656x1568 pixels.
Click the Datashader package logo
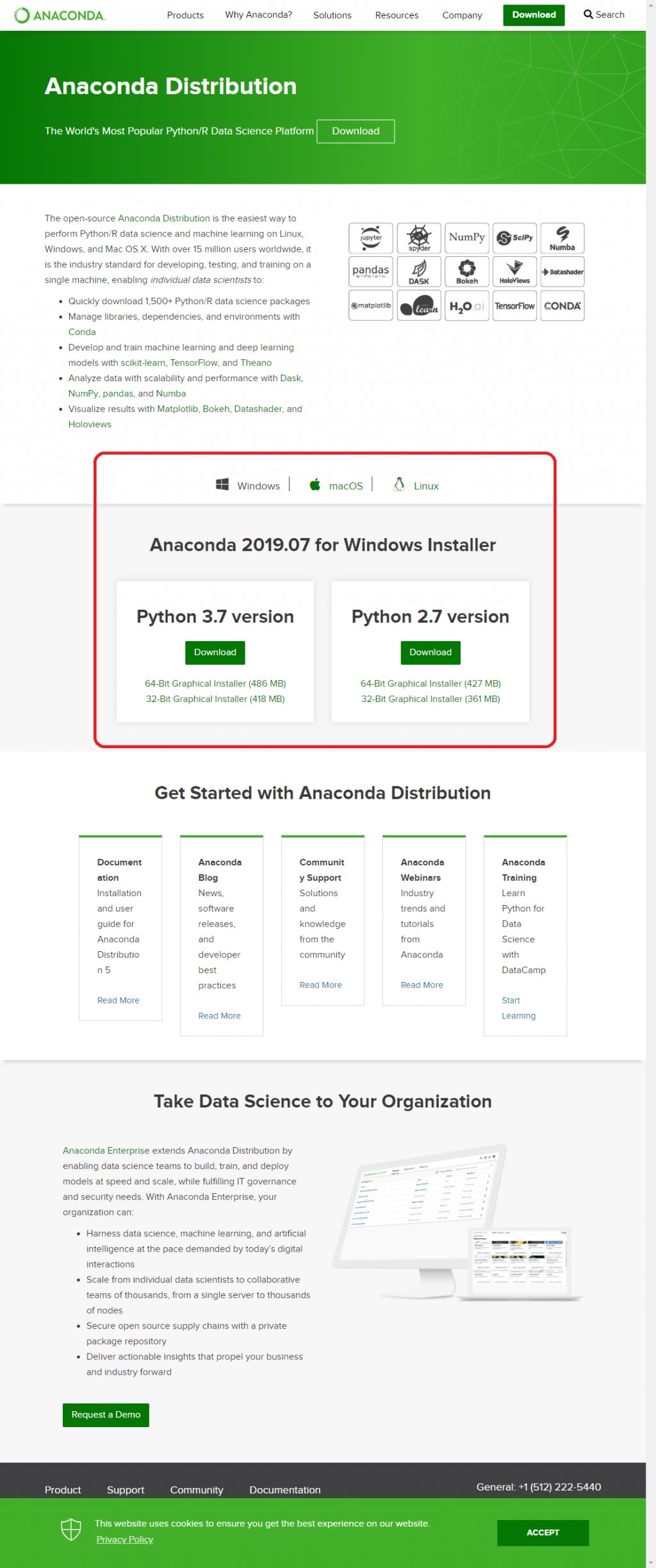pos(562,272)
